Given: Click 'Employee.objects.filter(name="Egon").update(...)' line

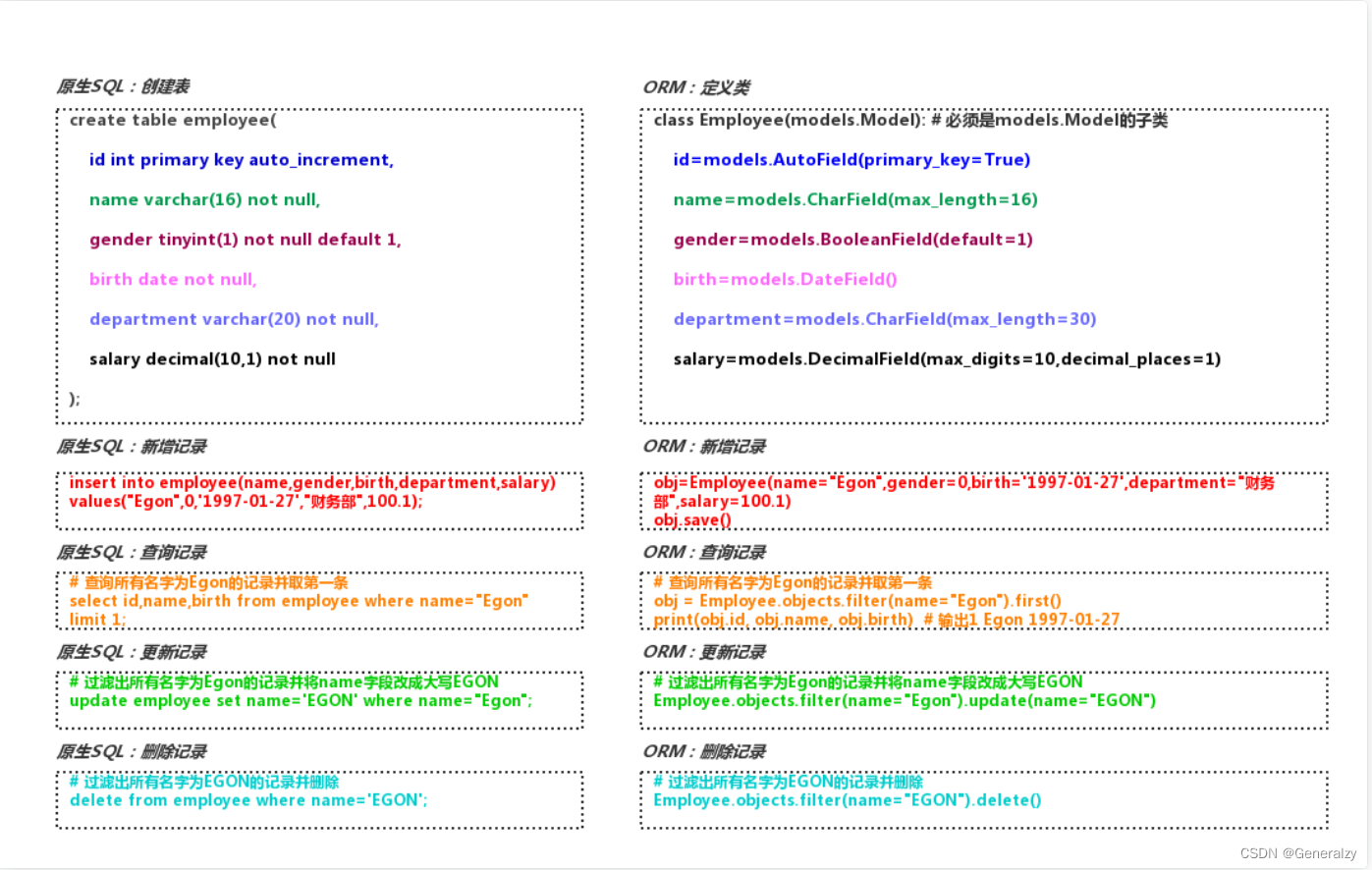Looking at the screenshot, I should coord(905,701).
